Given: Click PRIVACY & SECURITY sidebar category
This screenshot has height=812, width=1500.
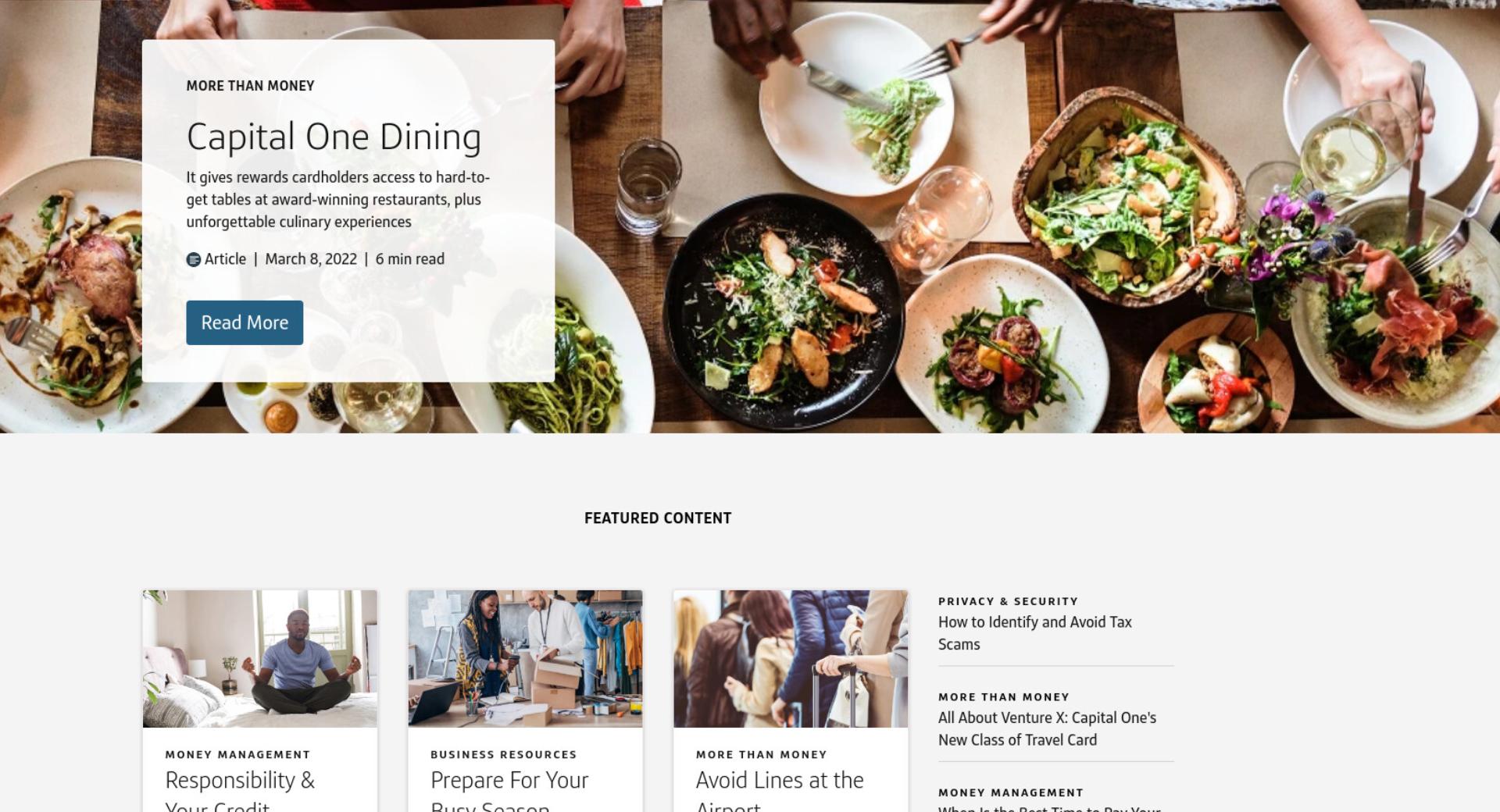Looking at the screenshot, I should click(x=1008, y=601).
